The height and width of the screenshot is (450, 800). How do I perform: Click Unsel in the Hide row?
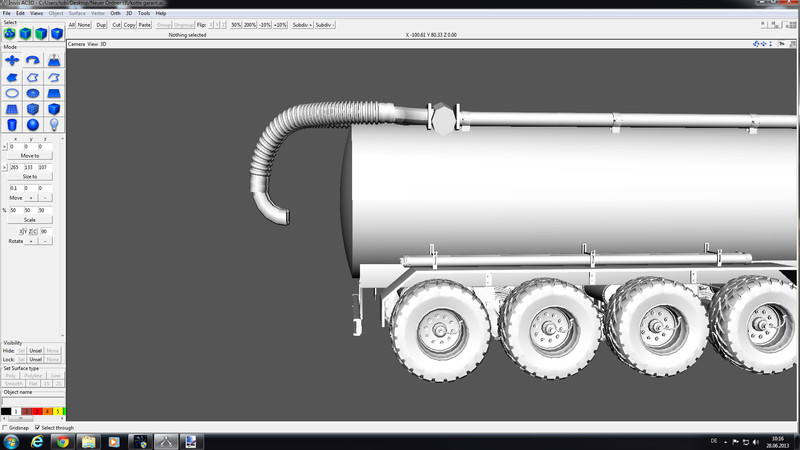coord(35,351)
